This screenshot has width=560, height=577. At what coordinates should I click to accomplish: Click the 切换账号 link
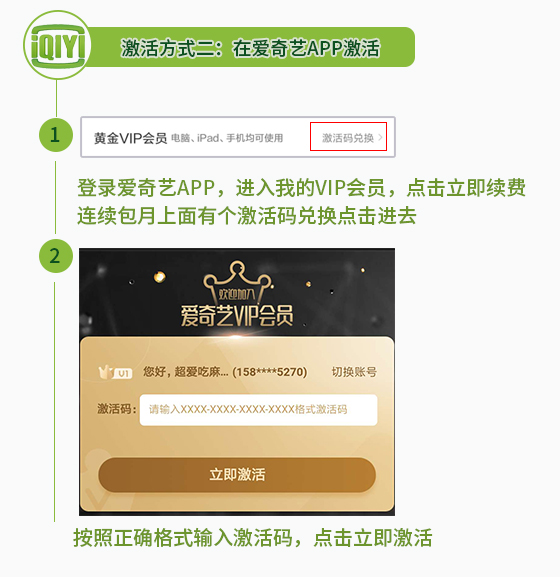click(x=354, y=372)
